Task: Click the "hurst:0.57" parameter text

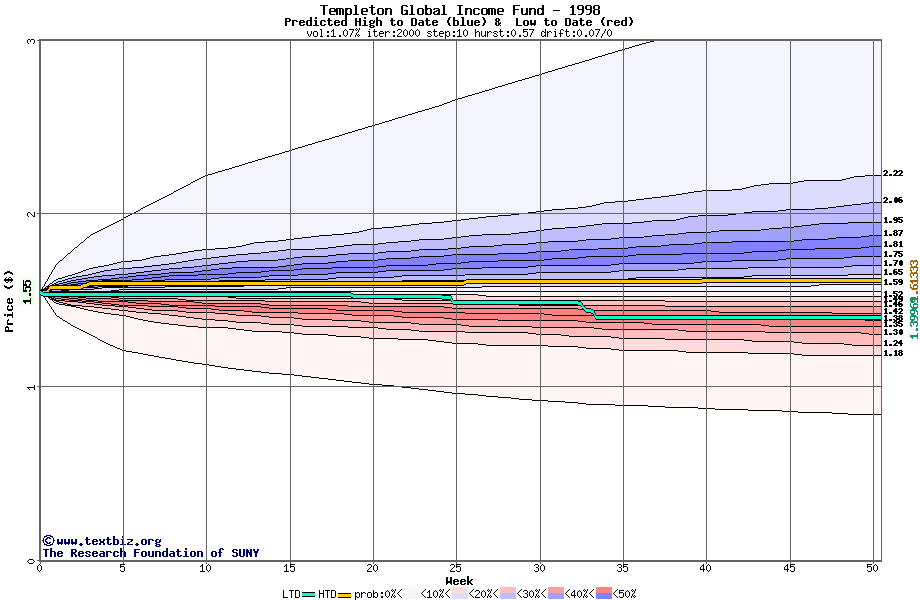Action: (505, 33)
